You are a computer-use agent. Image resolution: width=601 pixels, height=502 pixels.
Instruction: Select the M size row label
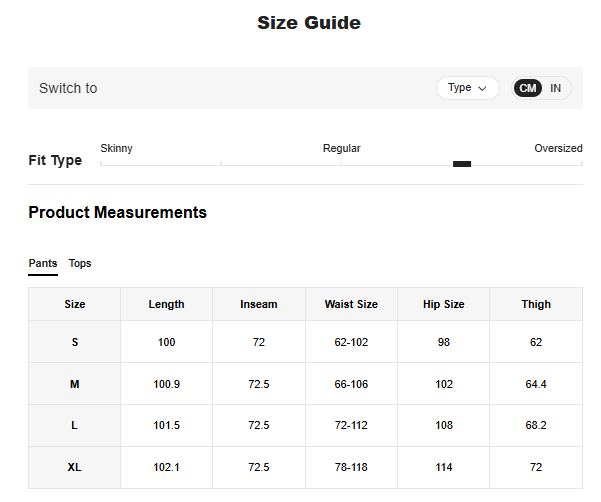[x=75, y=384]
